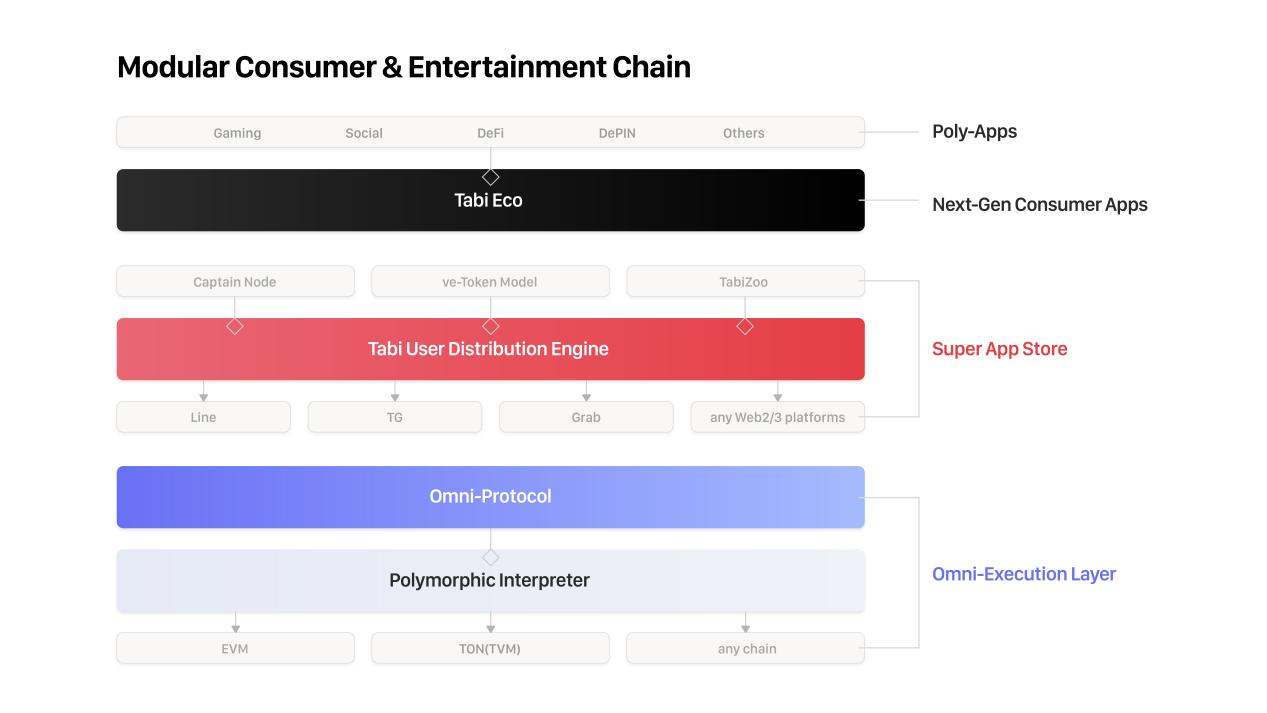Click the Super App Store label

click(x=999, y=349)
